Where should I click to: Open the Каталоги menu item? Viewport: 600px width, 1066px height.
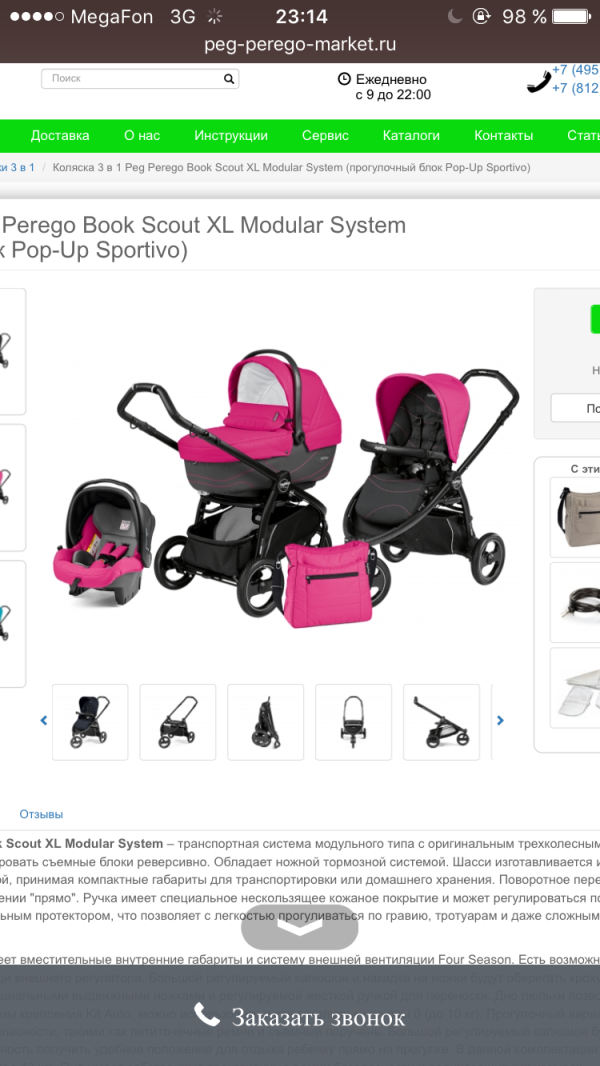(x=411, y=136)
